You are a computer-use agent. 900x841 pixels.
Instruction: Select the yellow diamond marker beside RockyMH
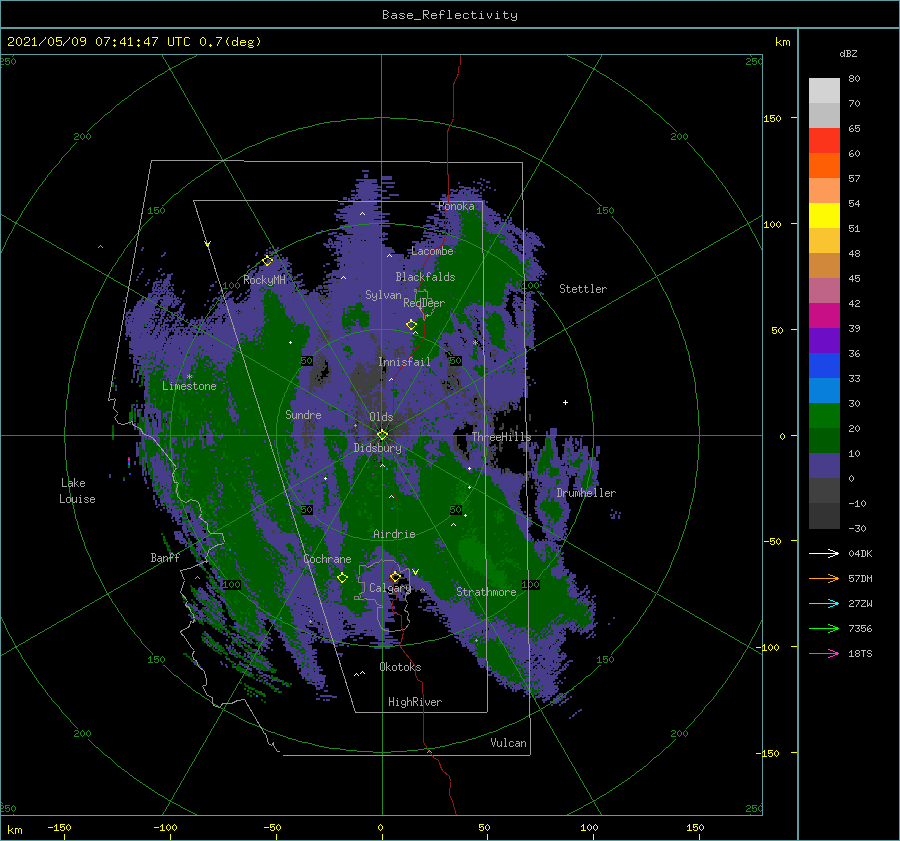(x=267, y=261)
